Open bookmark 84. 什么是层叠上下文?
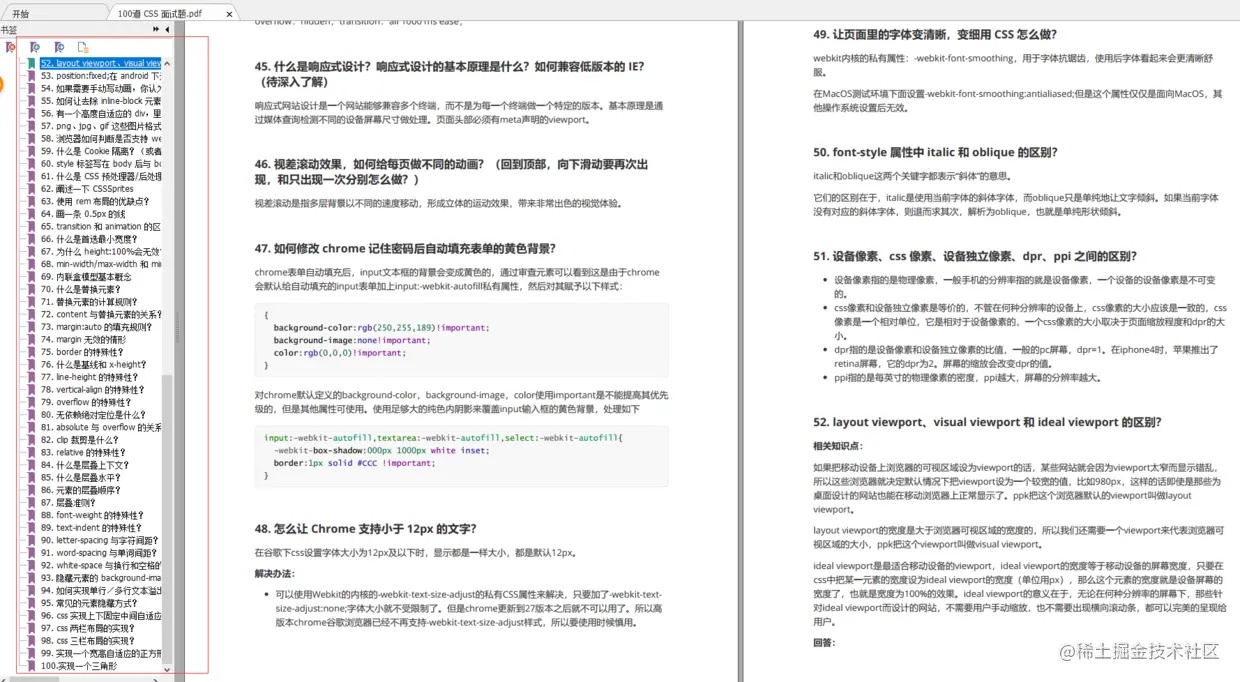The image size is (1240, 682). coord(85,465)
